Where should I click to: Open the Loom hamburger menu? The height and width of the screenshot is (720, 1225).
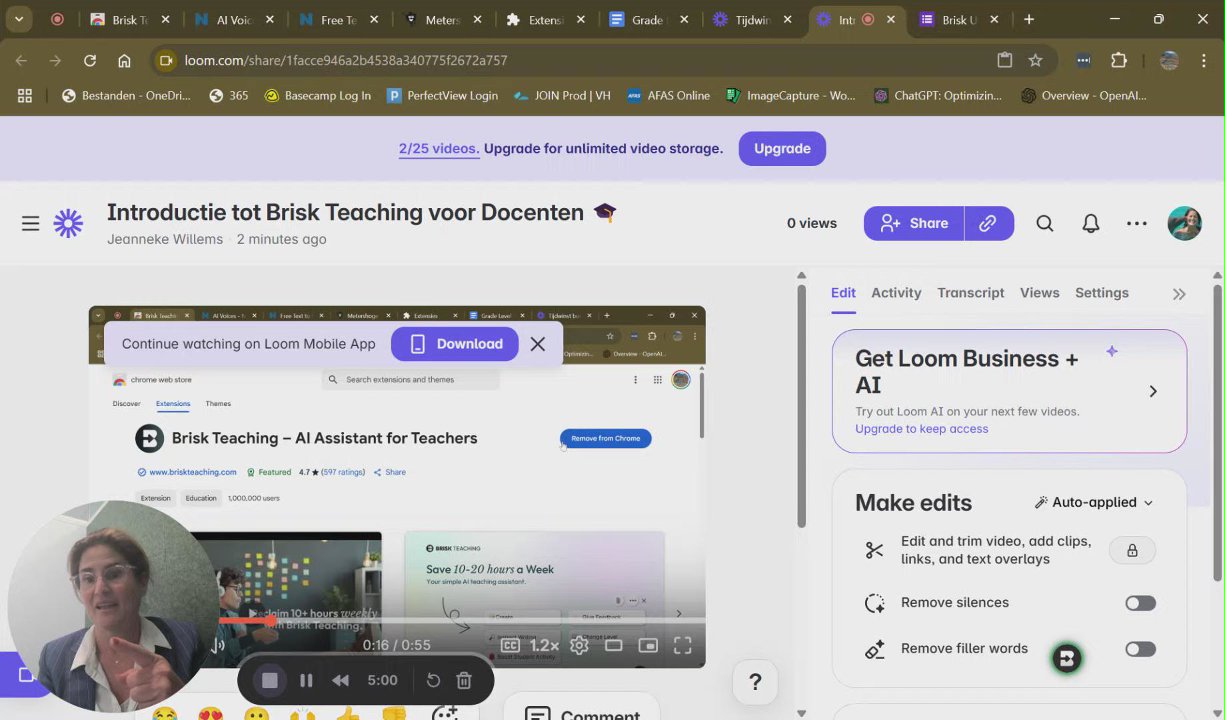coord(31,224)
